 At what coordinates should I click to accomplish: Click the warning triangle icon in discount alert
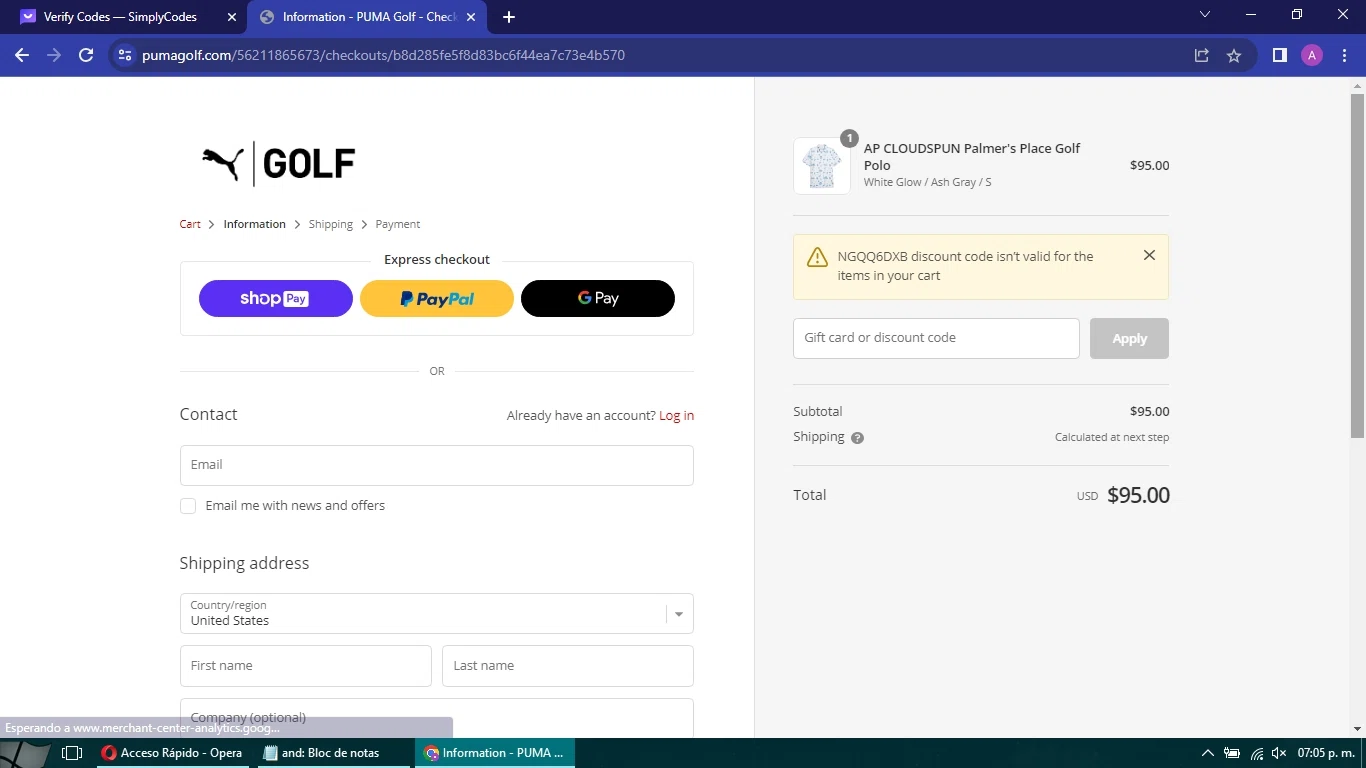[817, 256]
